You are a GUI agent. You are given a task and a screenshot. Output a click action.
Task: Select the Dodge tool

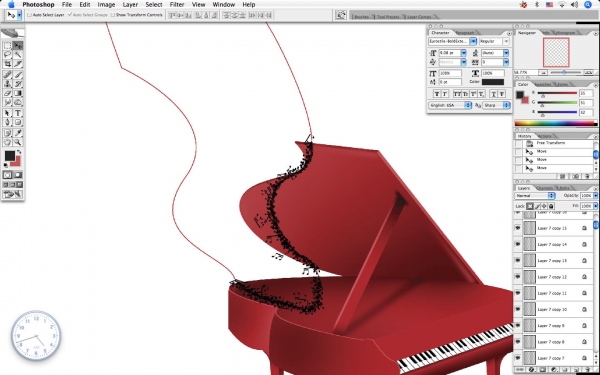(x=18, y=102)
